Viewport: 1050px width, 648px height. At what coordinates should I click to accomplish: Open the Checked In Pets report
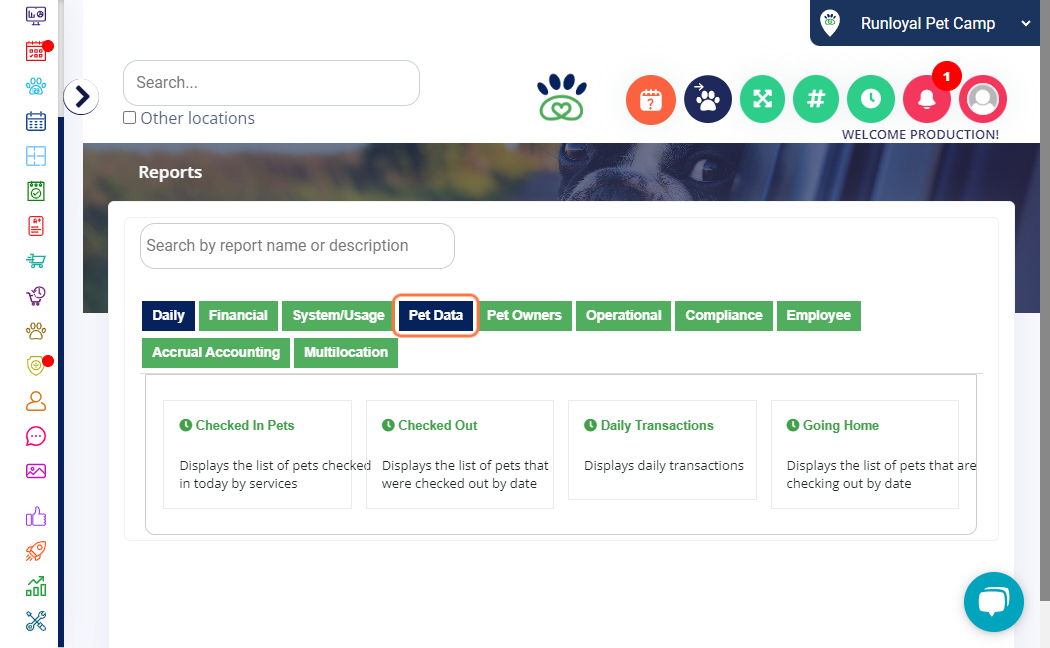(x=244, y=426)
